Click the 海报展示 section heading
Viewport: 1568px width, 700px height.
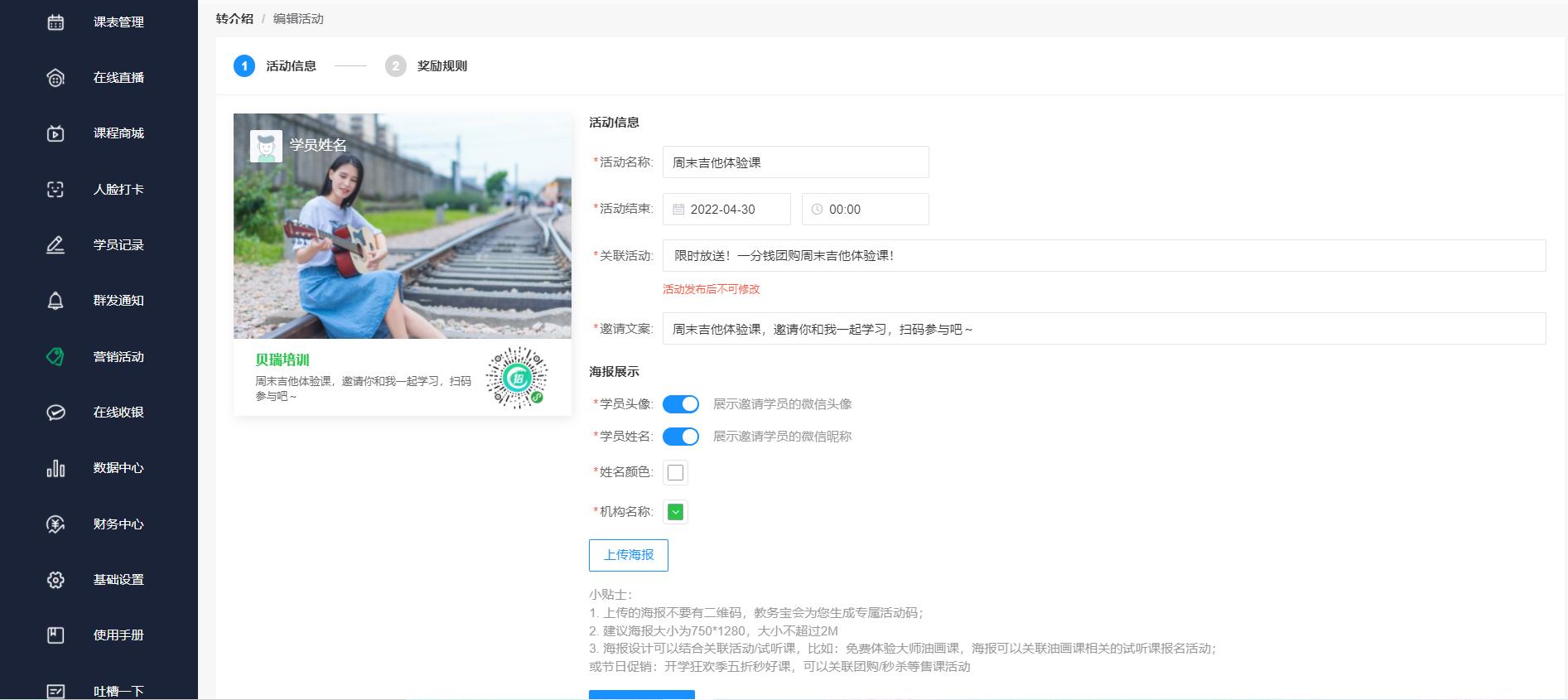[614, 372]
